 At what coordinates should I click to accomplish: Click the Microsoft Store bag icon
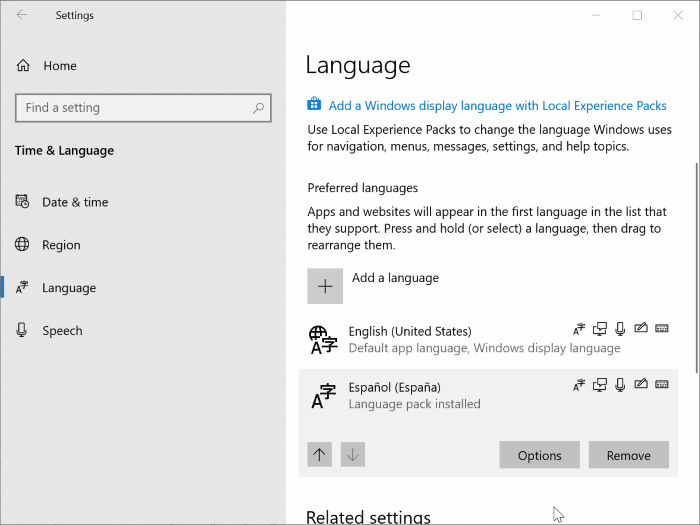click(x=314, y=104)
